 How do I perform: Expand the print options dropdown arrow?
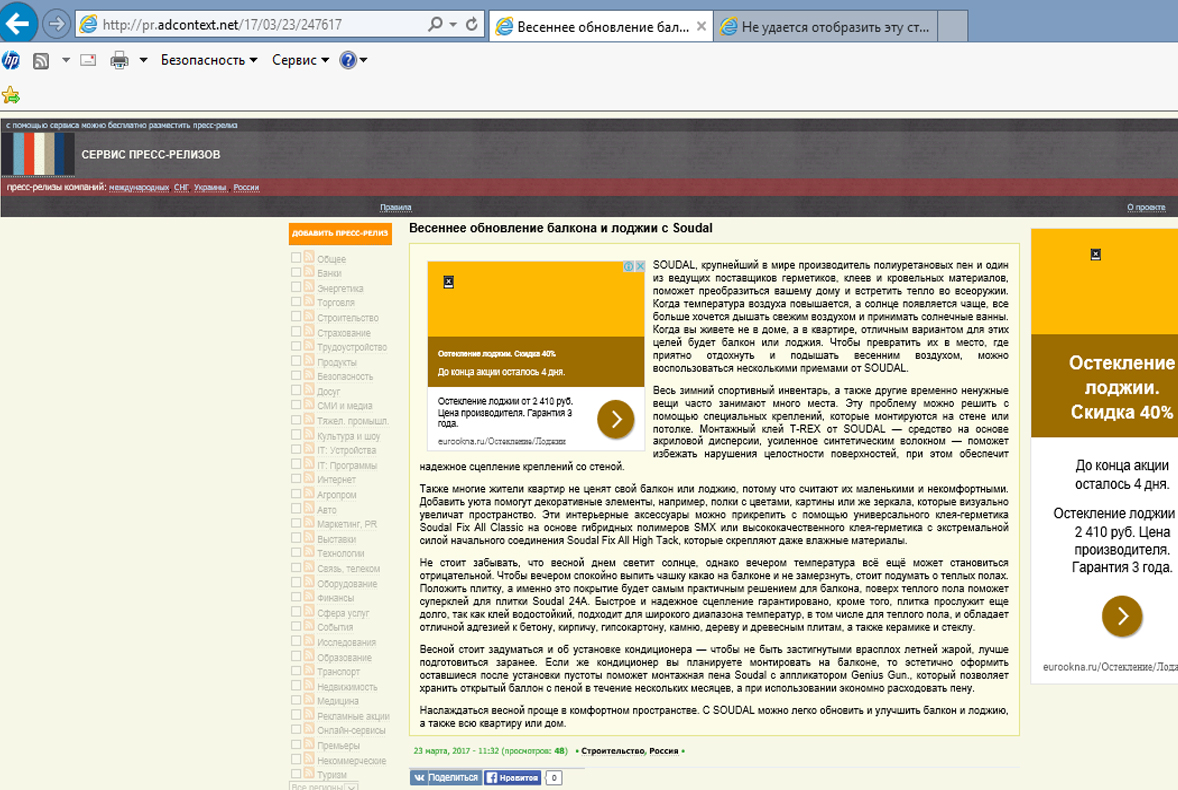(143, 60)
